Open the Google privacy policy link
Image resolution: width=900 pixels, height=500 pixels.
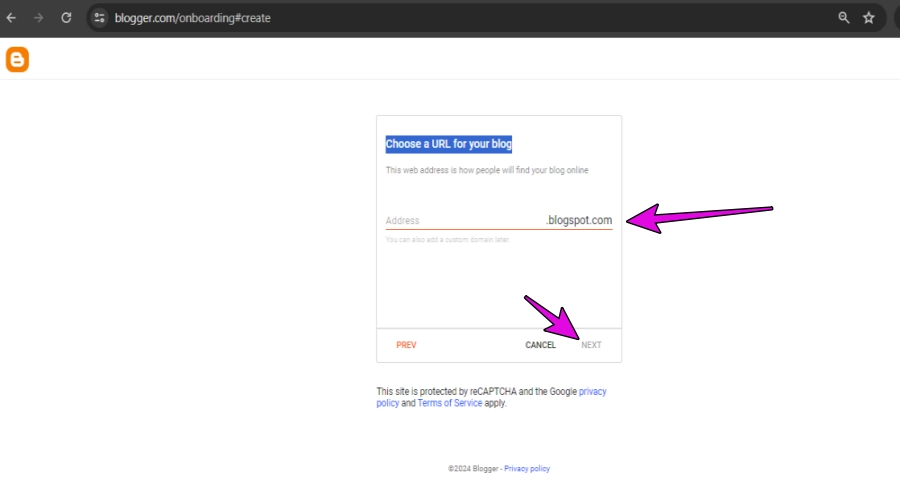click(592, 392)
